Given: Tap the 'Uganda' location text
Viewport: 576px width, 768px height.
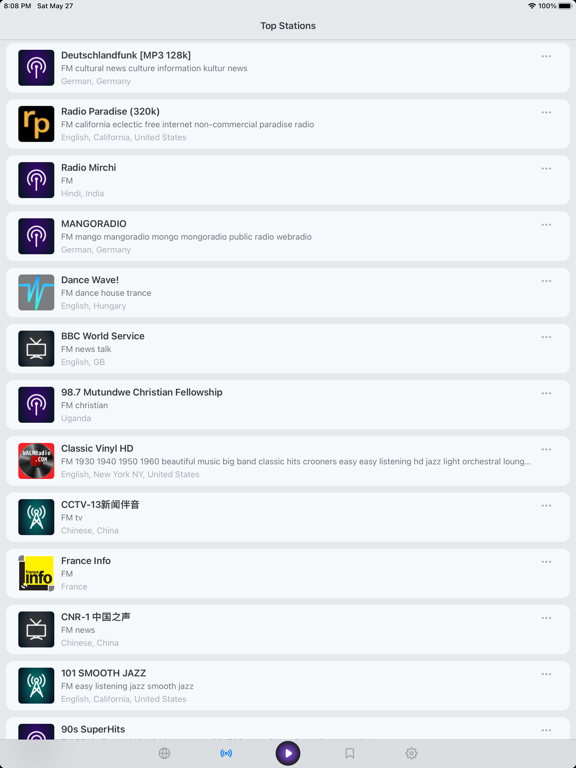Looking at the screenshot, I should click(76, 418).
